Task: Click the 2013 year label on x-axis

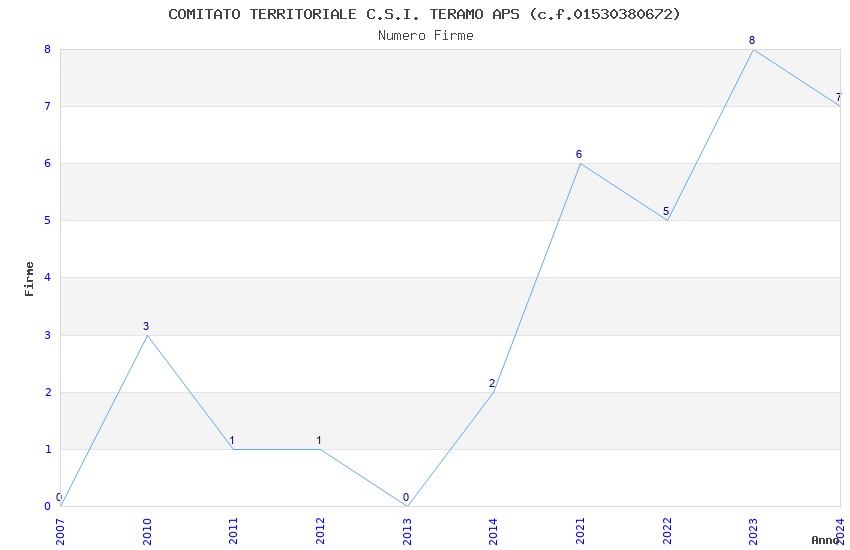Action: (x=407, y=532)
